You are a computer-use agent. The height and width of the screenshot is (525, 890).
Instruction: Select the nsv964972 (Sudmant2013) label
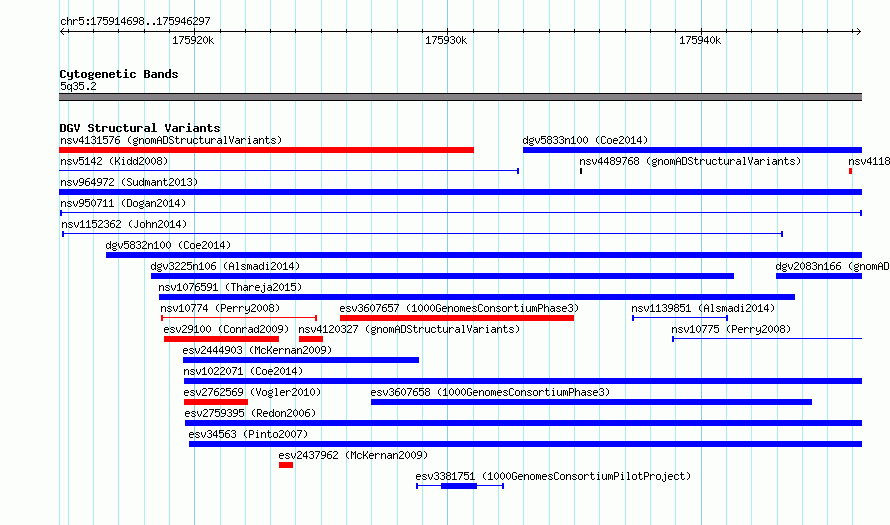(129, 182)
